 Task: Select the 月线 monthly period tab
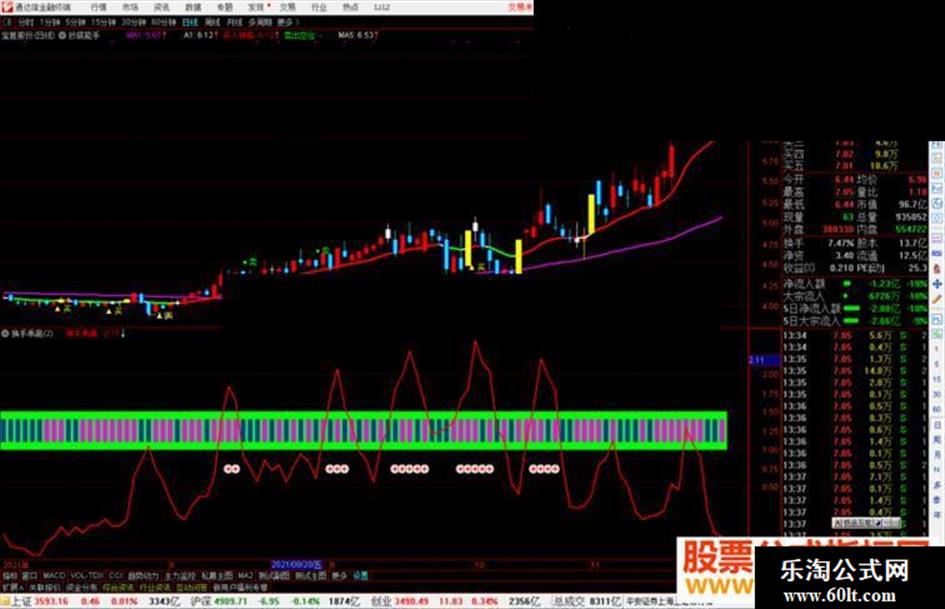tap(234, 22)
